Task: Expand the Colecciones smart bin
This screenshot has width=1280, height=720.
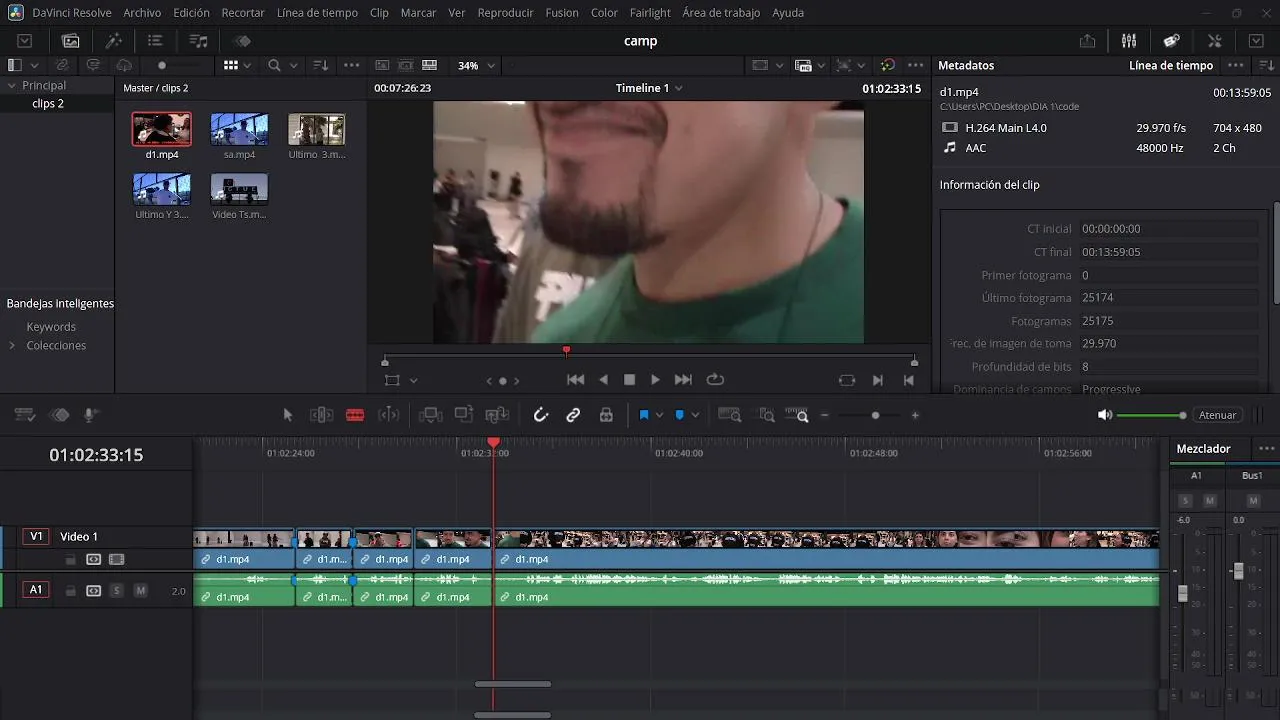Action: point(12,345)
